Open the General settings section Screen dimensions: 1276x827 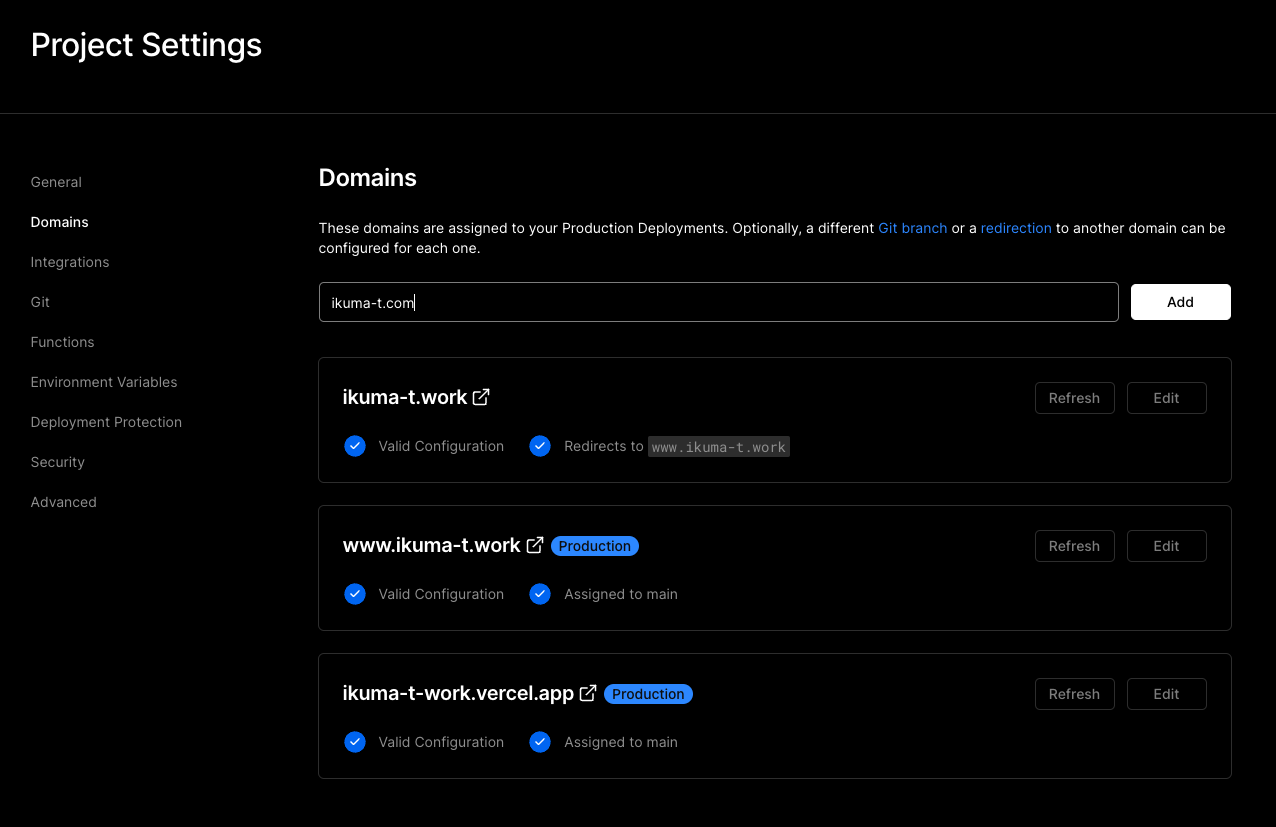pos(56,182)
